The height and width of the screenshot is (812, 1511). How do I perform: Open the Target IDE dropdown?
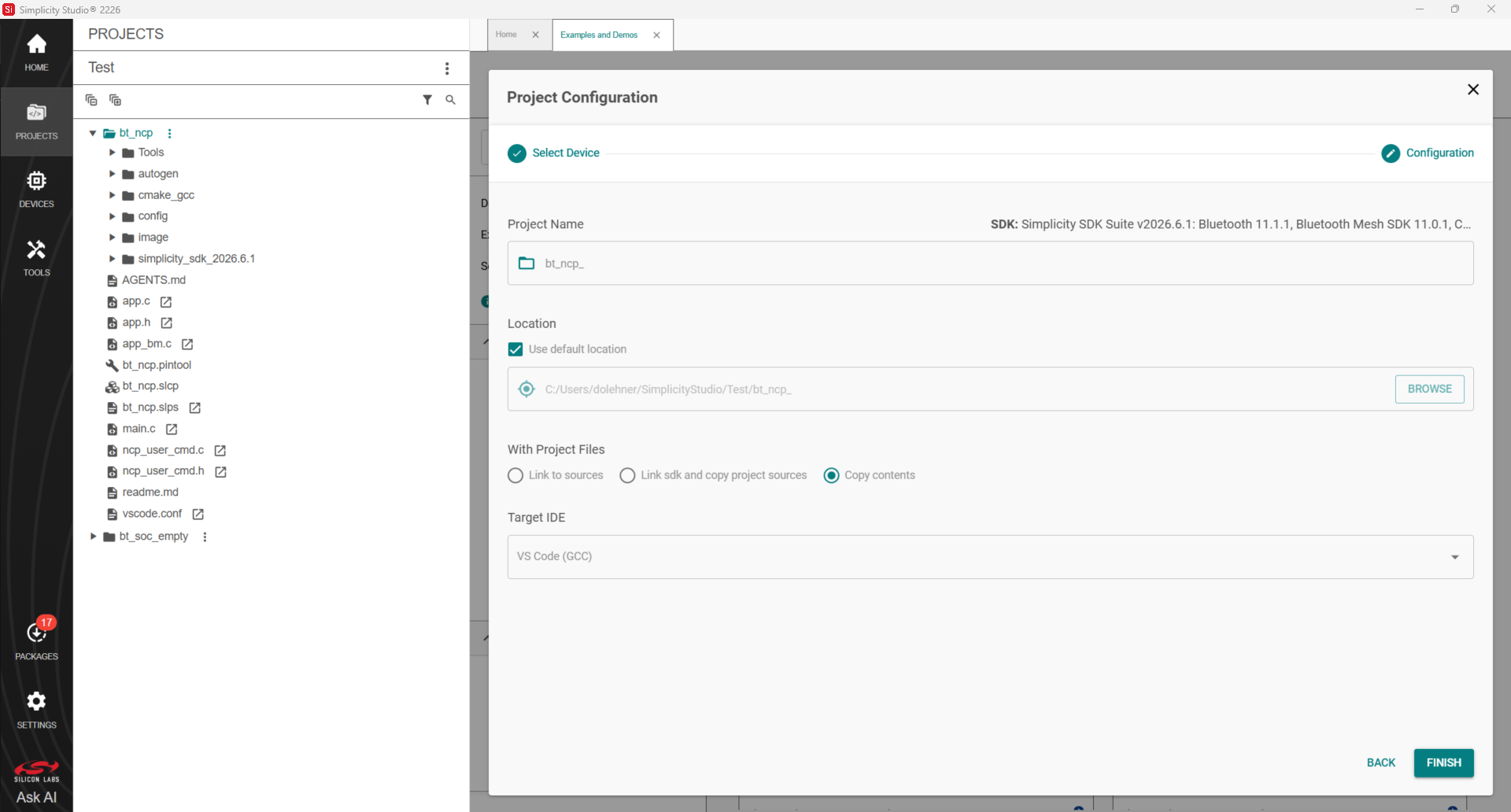pos(990,557)
